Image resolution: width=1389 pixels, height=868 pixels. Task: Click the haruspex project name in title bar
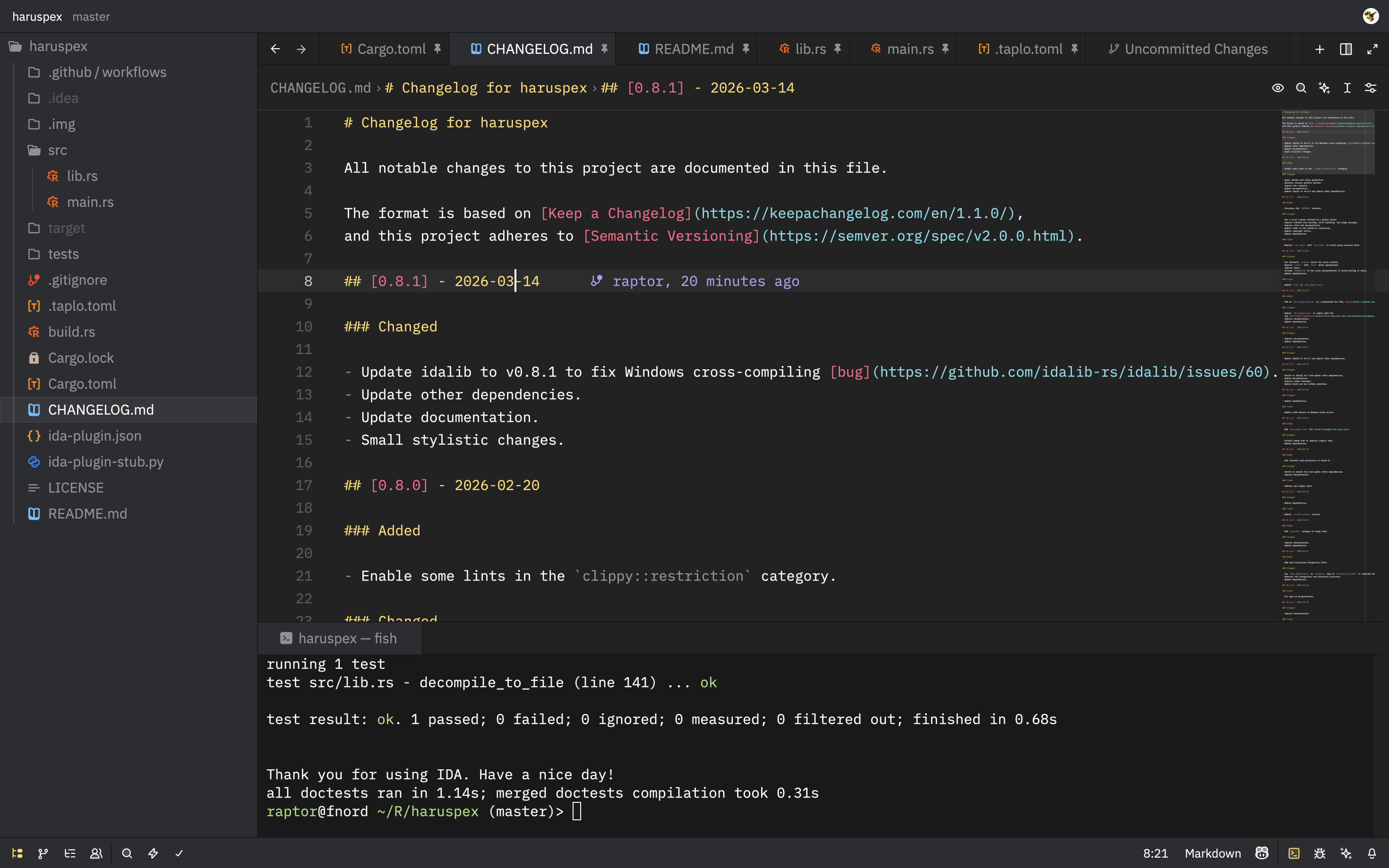(x=37, y=17)
